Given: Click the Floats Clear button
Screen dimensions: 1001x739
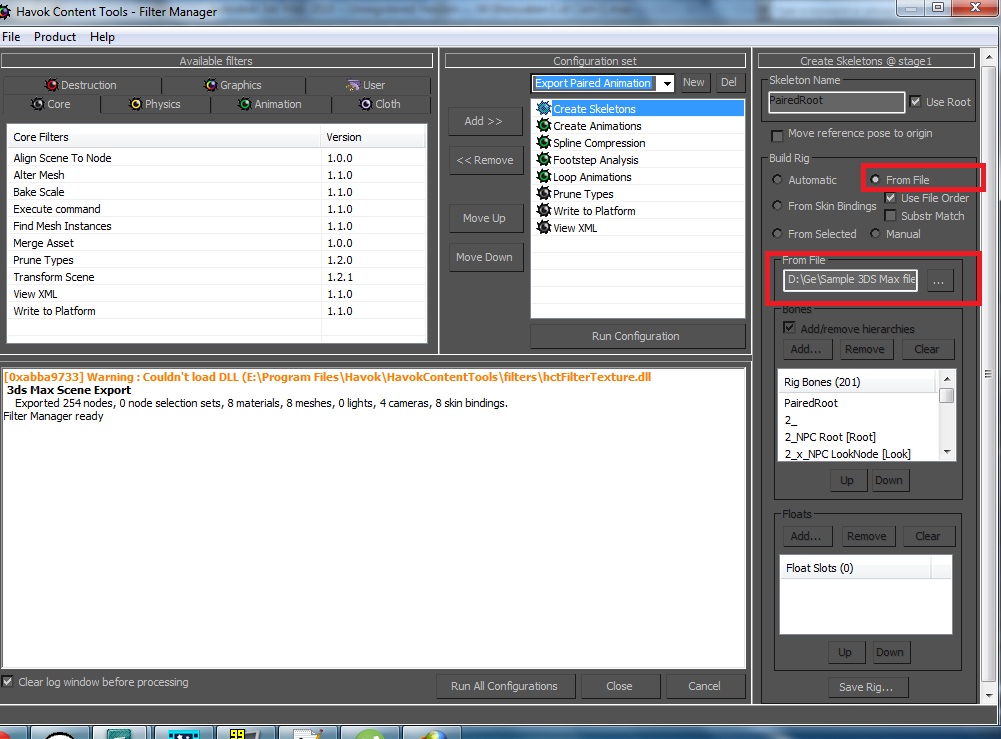Looking at the screenshot, I should 928,537.
